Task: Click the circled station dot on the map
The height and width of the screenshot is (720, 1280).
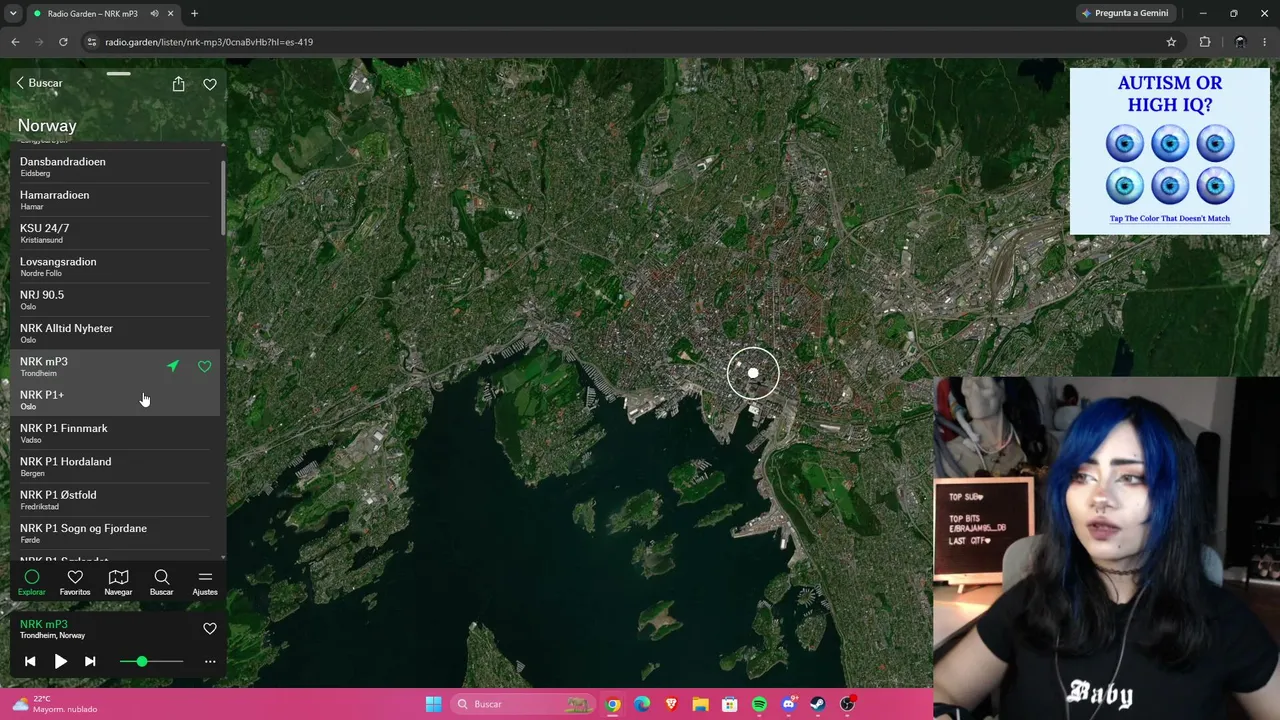Action: point(753,373)
